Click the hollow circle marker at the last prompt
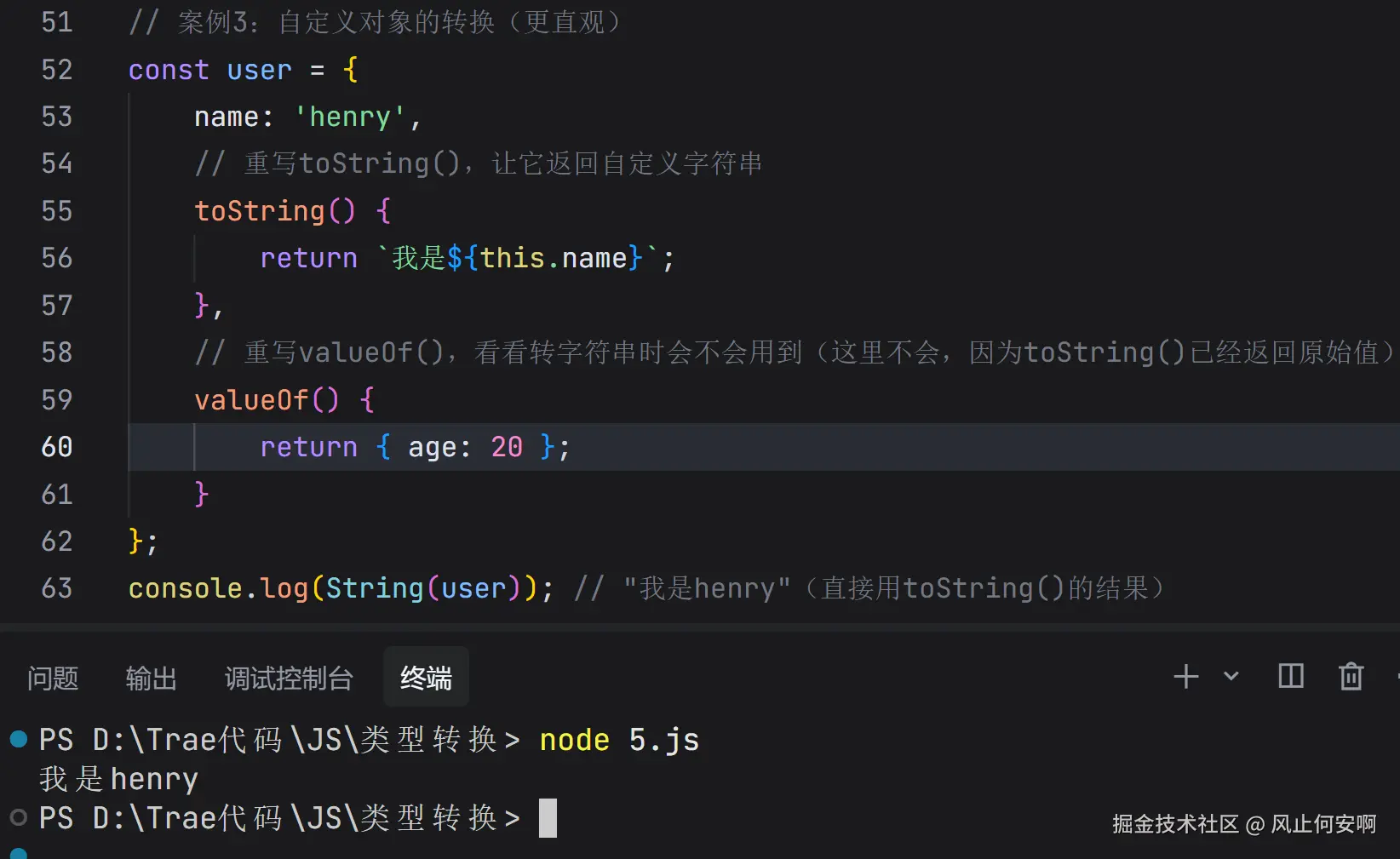 (19, 817)
